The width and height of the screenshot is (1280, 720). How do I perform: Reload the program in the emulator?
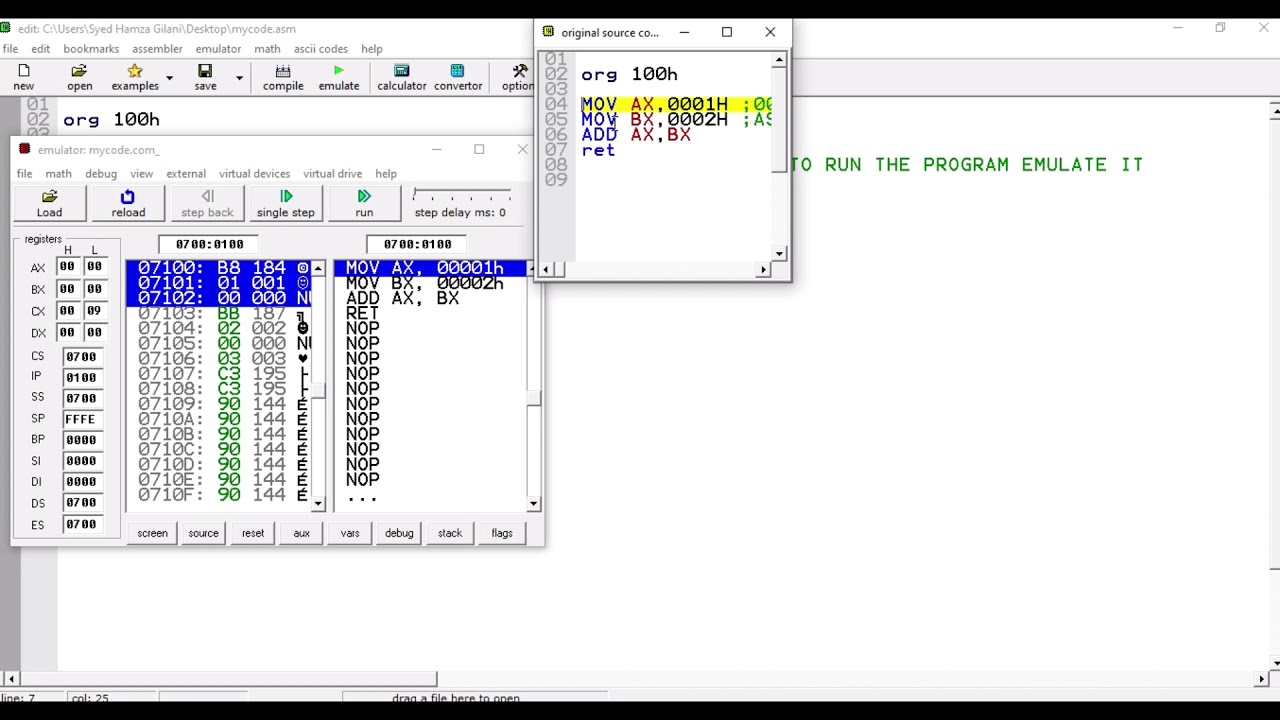[128, 203]
